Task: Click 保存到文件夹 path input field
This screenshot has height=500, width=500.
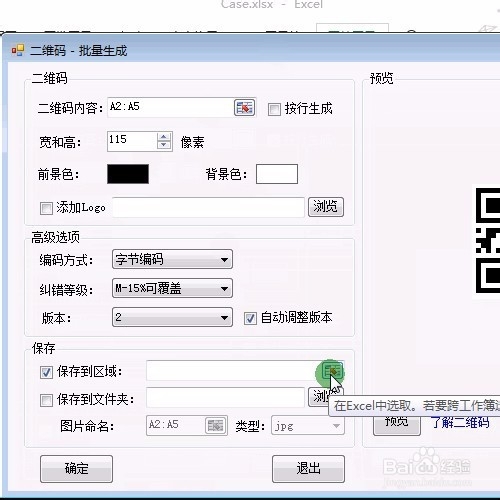Action: pyautogui.click(x=225, y=397)
